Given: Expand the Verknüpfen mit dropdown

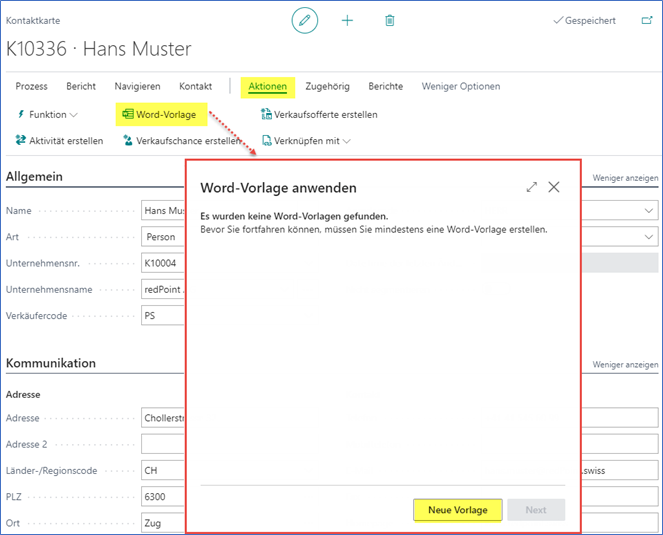Looking at the screenshot, I should coord(305,141).
